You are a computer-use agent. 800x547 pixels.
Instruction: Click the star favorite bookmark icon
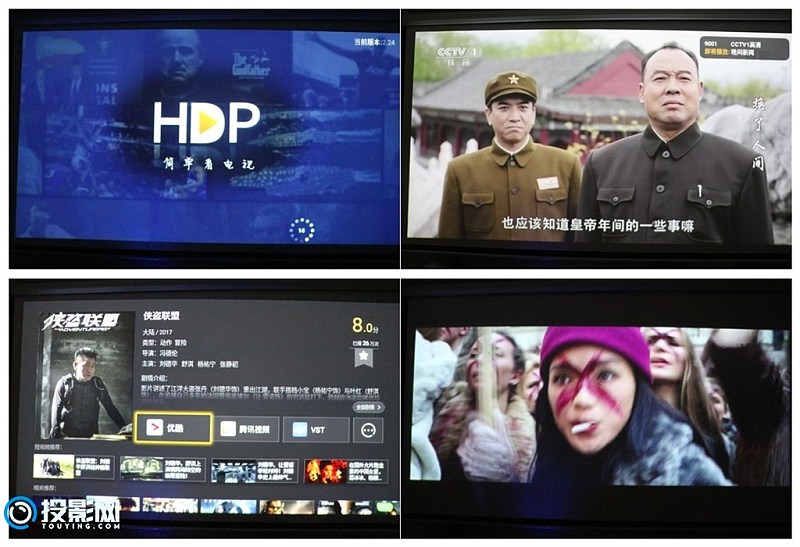click(364, 357)
